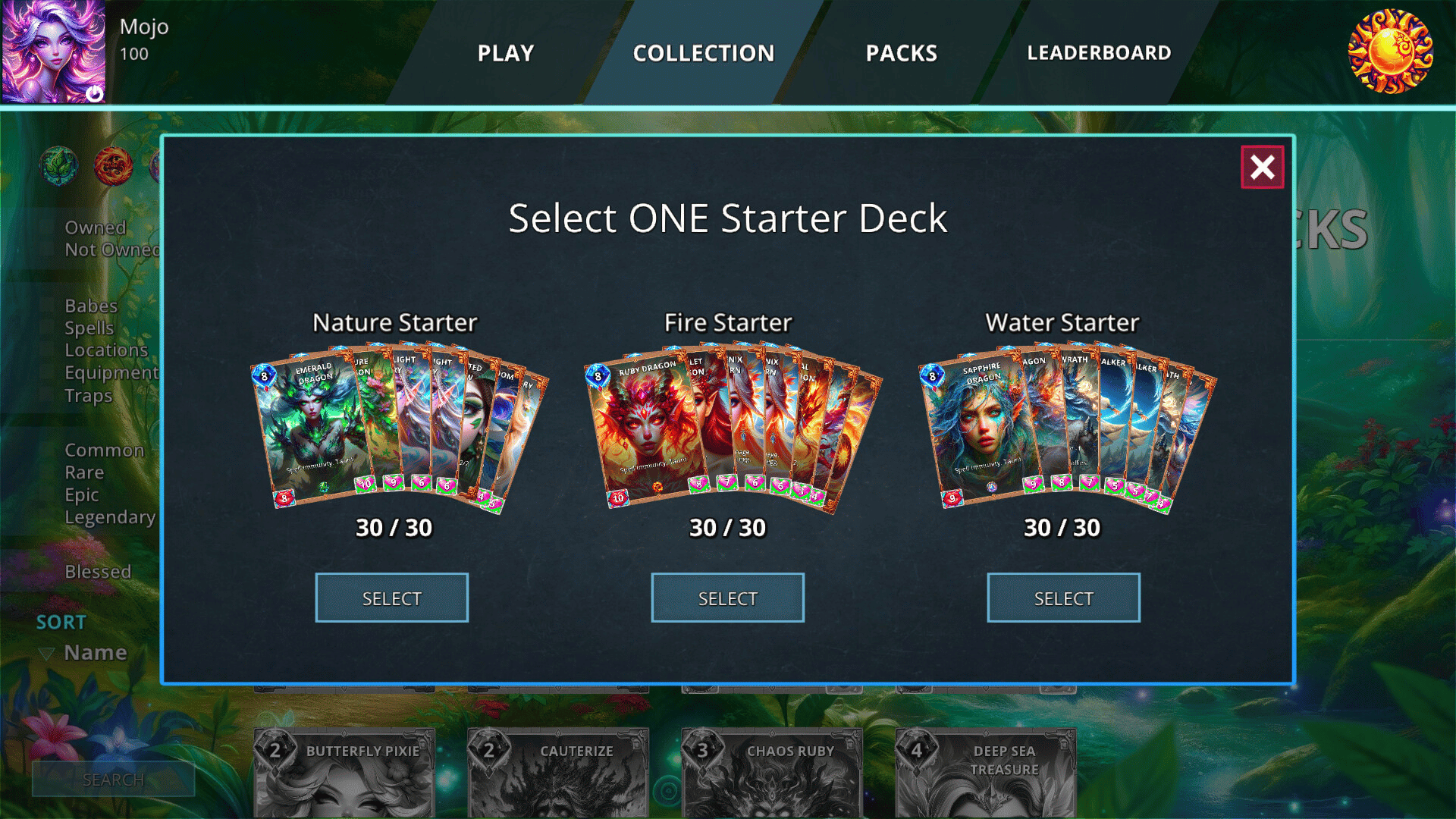Close the starter deck dialog
Viewport: 1456px width, 819px height.
tap(1262, 167)
